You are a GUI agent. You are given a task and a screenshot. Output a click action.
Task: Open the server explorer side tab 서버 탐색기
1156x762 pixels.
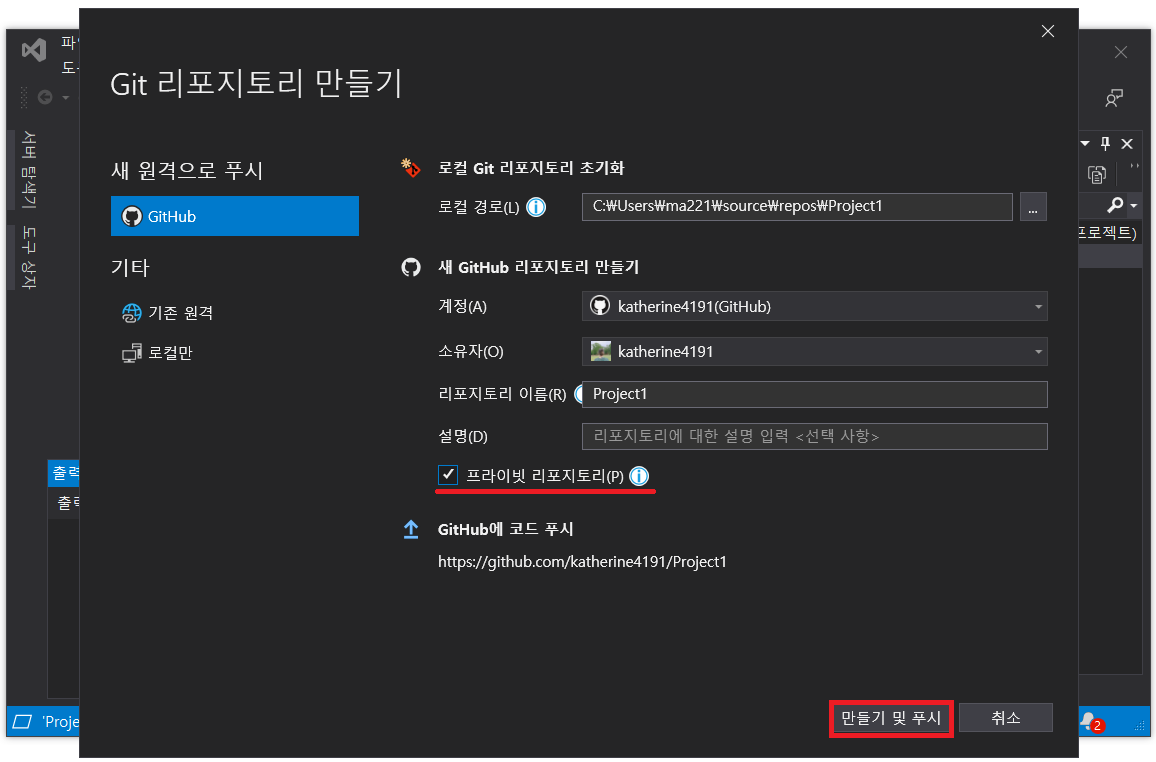pos(28,170)
